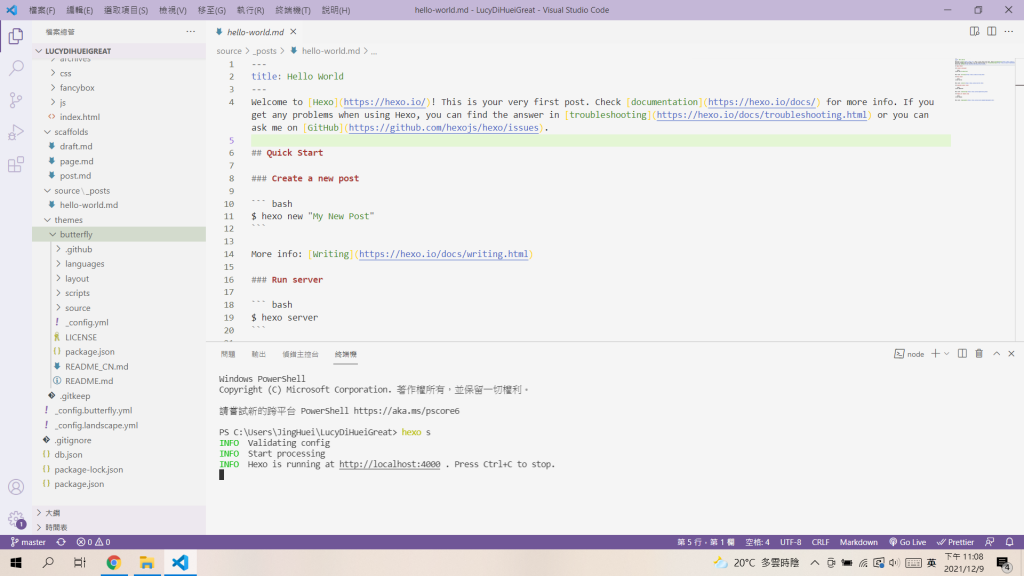Open the Search view in activity bar
Screen dimensions: 1024x576
click(16, 68)
